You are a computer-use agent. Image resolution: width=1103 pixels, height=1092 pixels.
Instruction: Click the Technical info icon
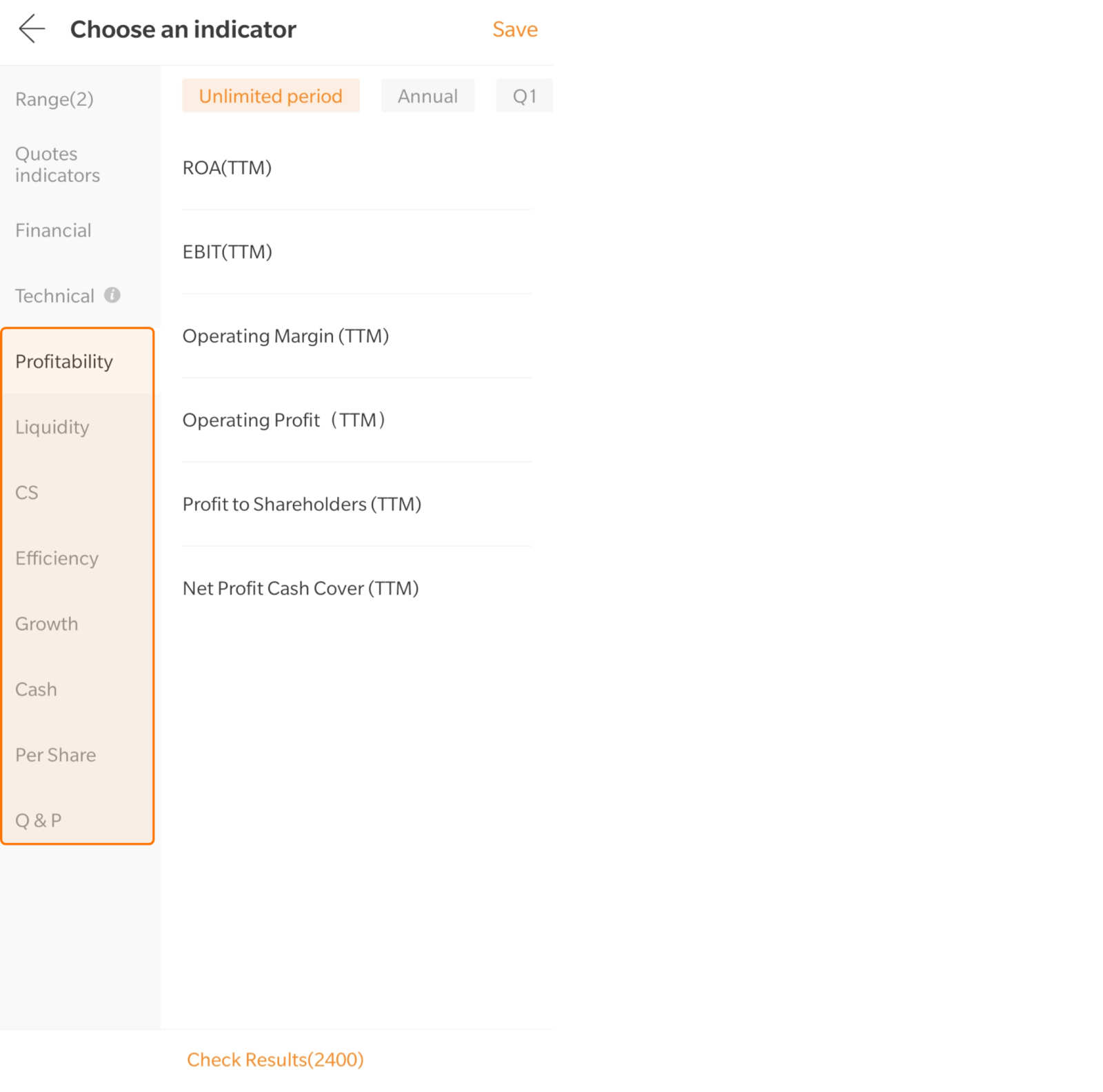click(112, 295)
